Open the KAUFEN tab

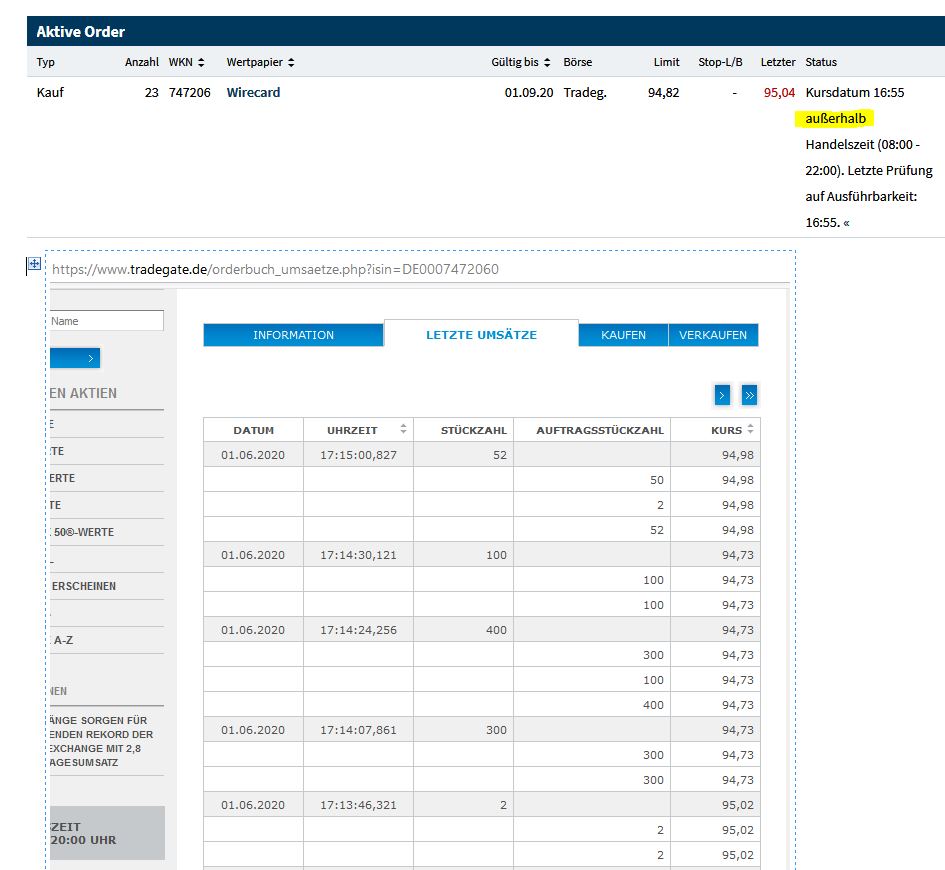[x=623, y=335]
